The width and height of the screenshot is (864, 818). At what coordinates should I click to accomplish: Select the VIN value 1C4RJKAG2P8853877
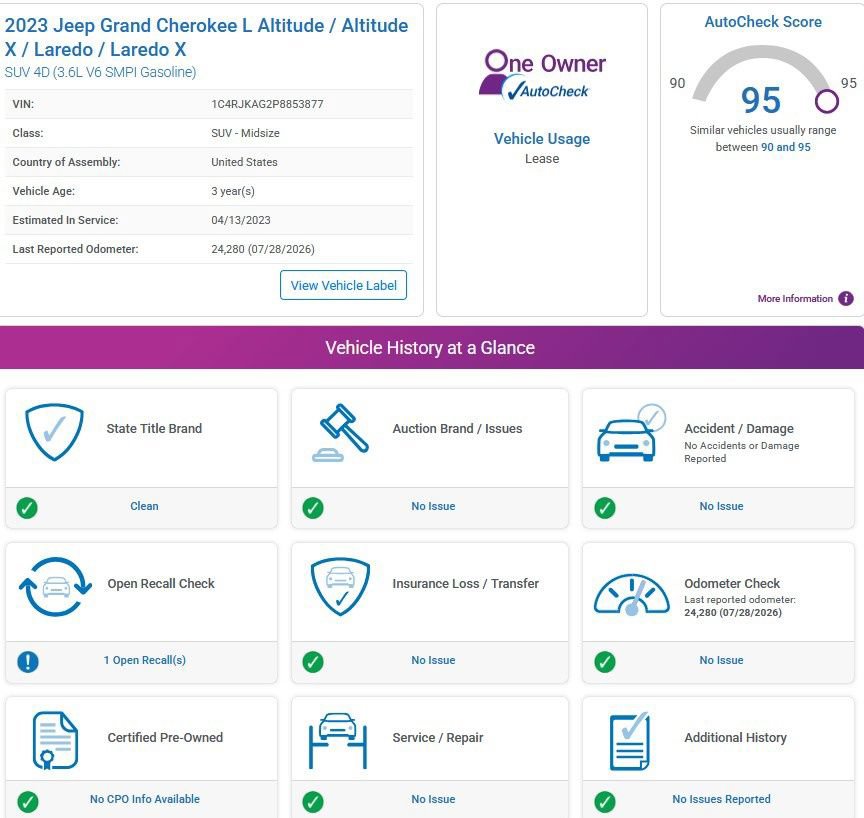pos(267,104)
